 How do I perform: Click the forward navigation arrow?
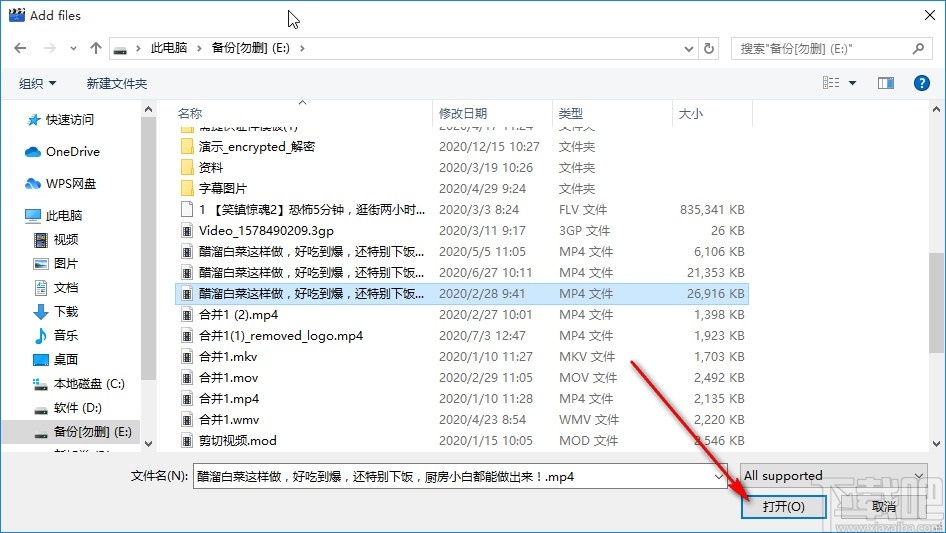pyautogui.click(x=49, y=48)
